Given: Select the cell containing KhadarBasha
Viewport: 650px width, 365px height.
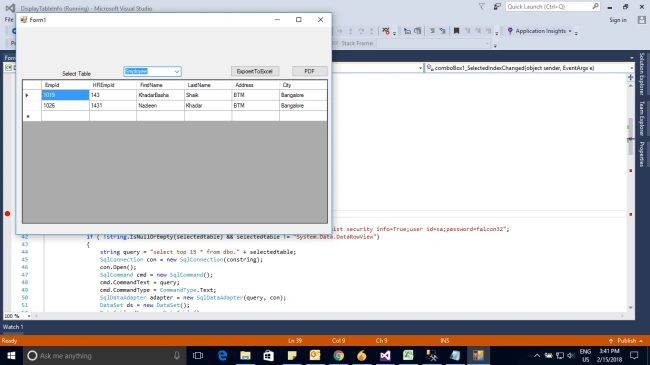Looking at the screenshot, I should 160,95.
